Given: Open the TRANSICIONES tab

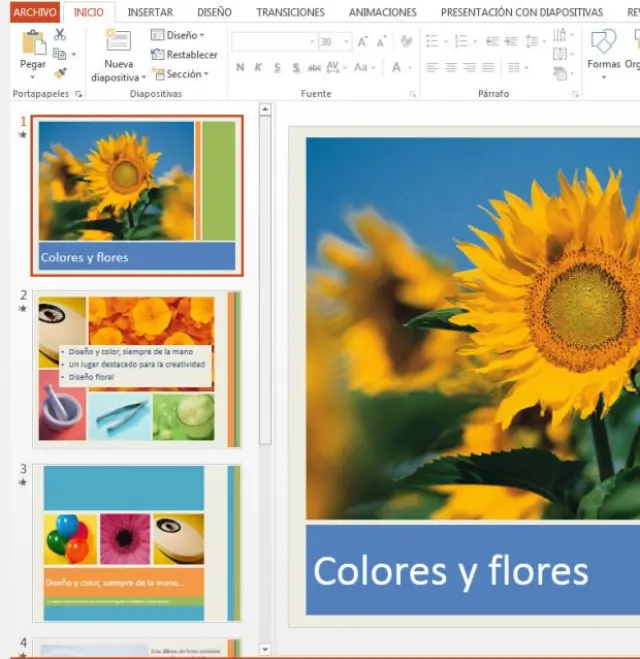Looking at the screenshot, I should (290, 12).
